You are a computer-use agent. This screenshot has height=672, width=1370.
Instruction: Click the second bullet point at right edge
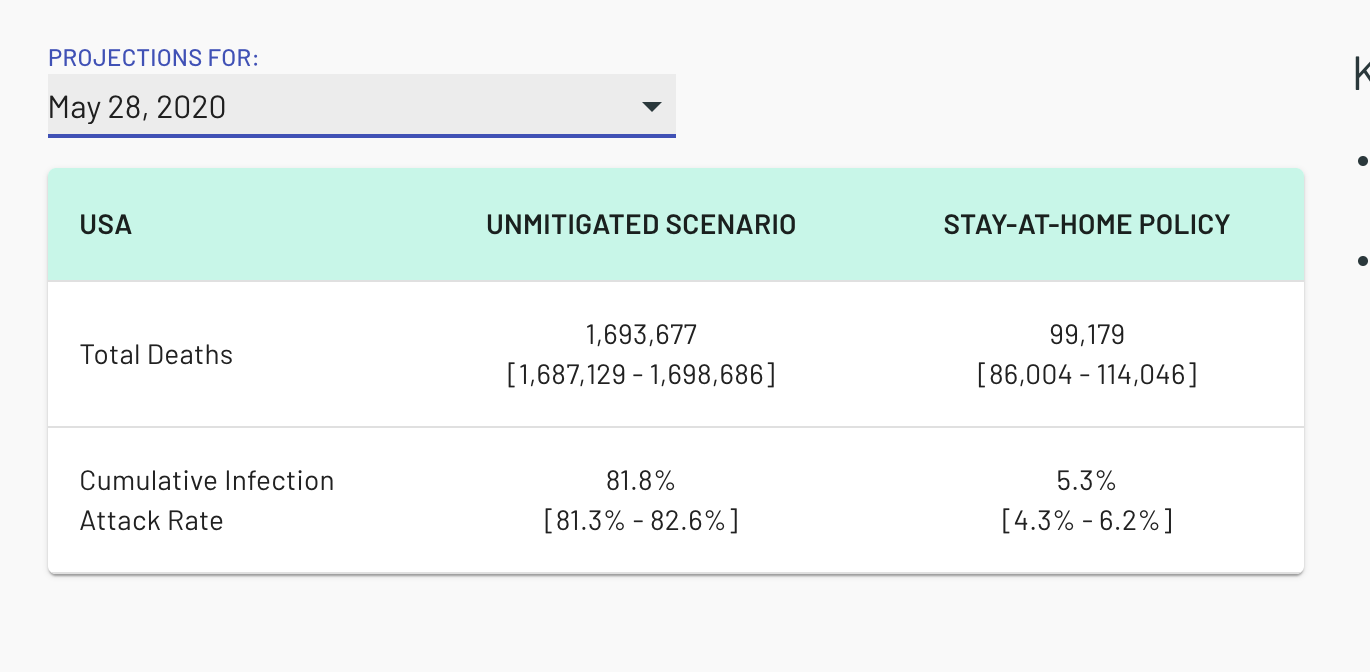pyautogui.click(x=1362, y=261)
